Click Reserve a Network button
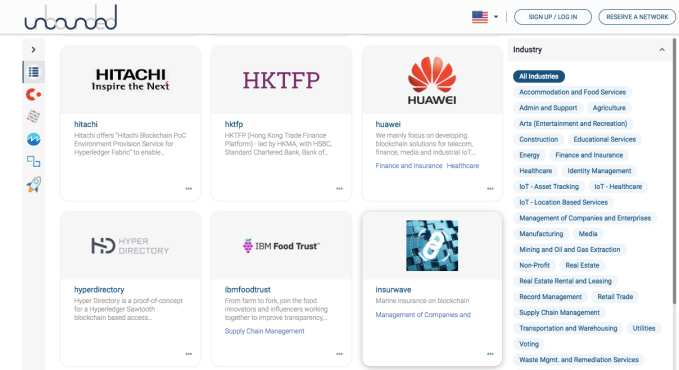 pyautogui.click(x=637, y=17)
